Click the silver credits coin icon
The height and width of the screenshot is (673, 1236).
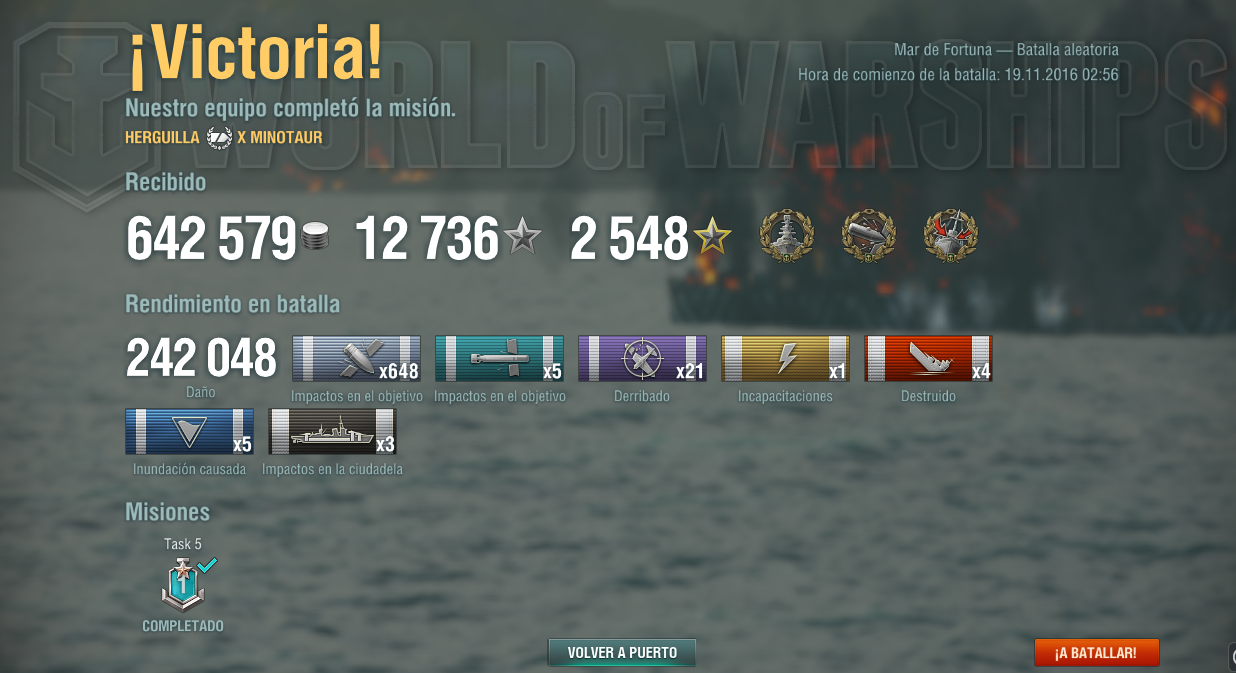tap(315, 238)
